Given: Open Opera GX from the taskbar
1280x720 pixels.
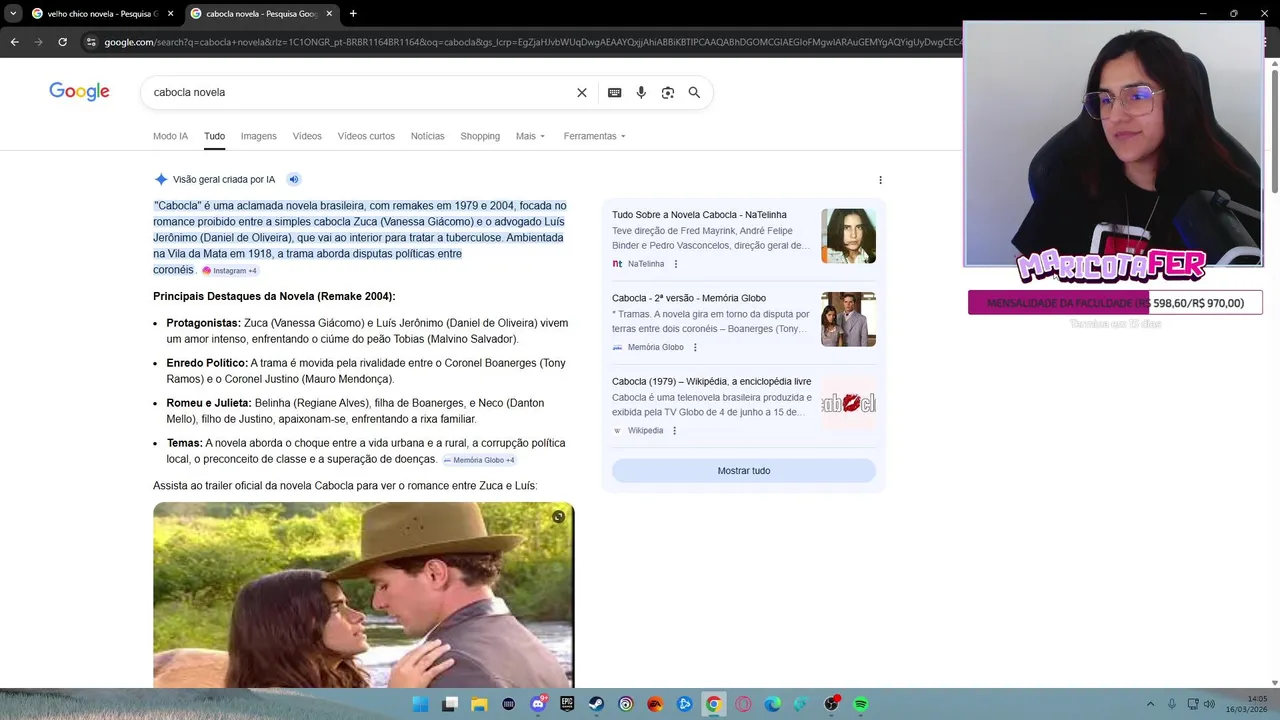Looking at the screenshot, I should pos(743,704).
